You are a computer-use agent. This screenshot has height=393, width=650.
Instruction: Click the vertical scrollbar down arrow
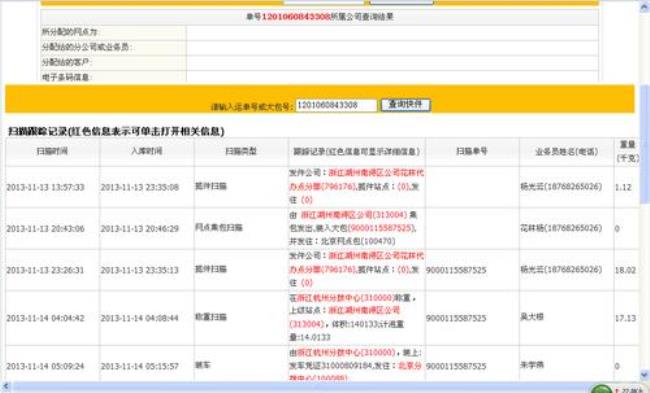(645, 374)
